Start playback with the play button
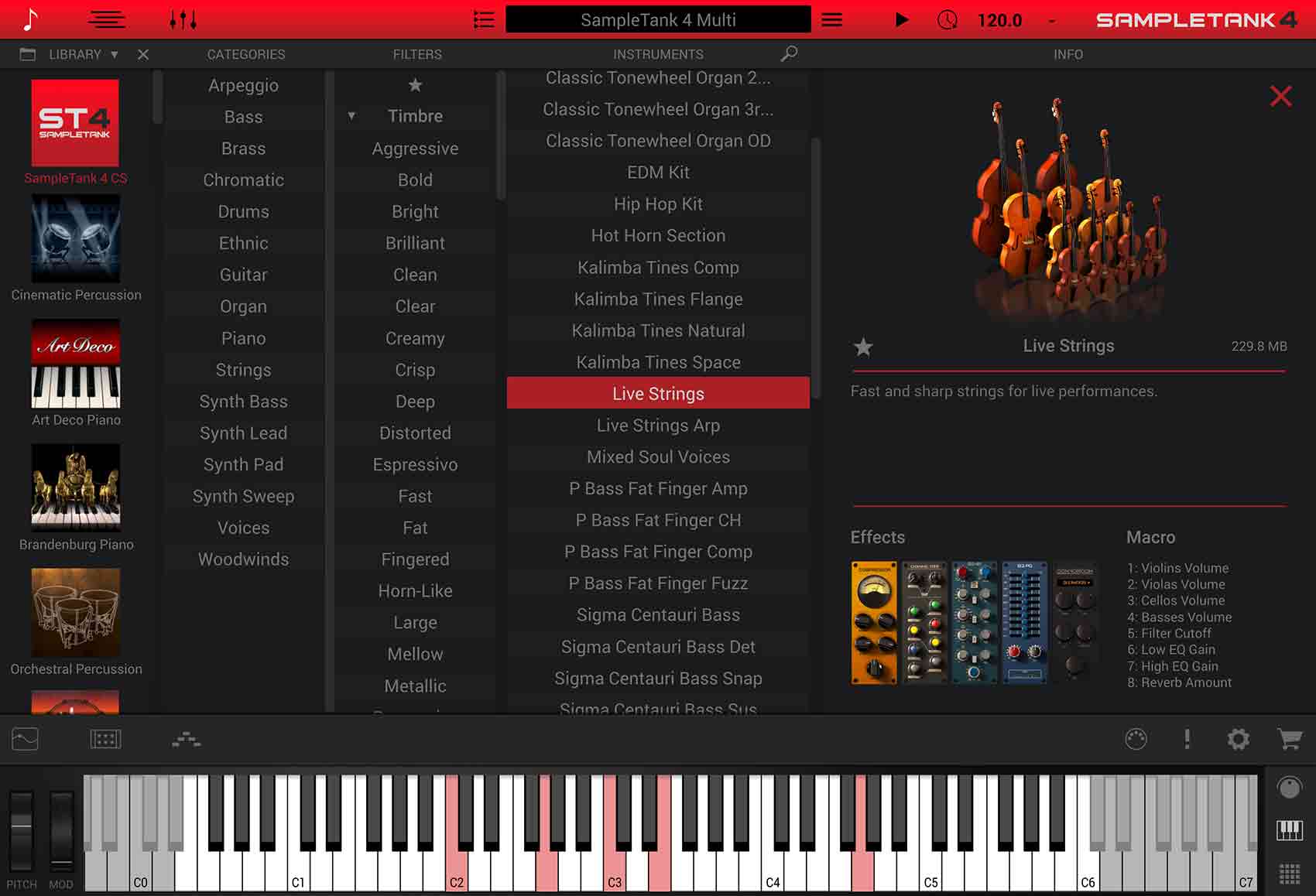 pyautogui.click(x=902, y=19)
